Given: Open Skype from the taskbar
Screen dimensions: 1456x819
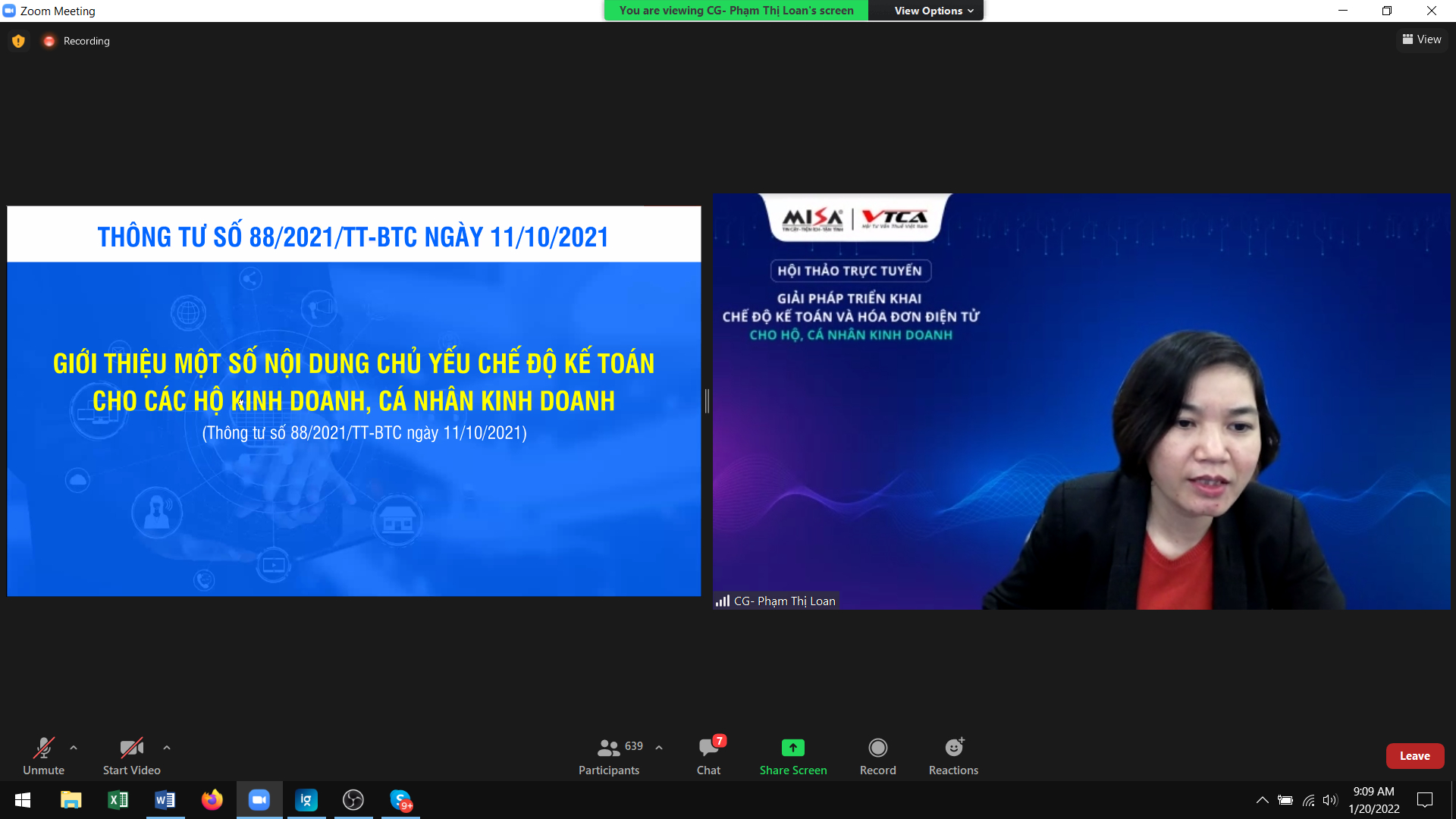Looking at the screenshot, I should point(400,800).
